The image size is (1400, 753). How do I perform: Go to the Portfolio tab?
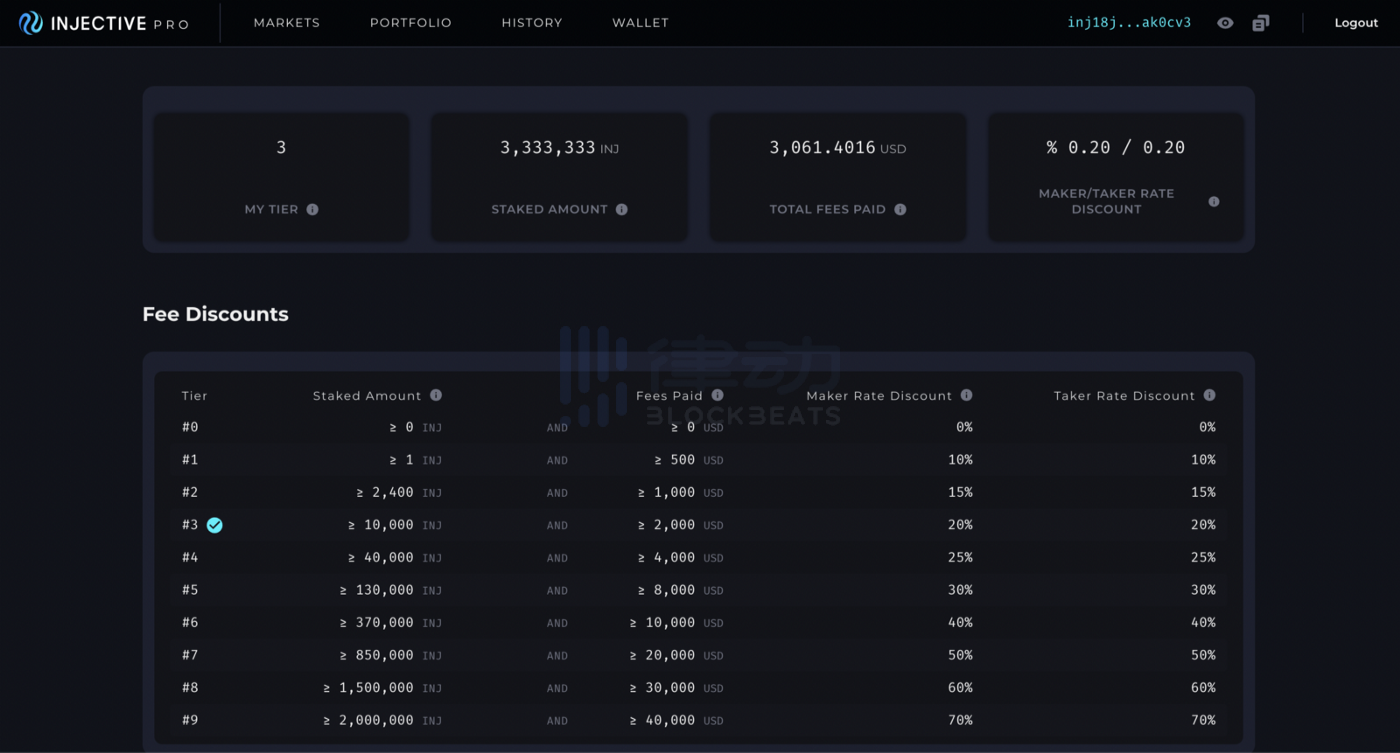410,23
